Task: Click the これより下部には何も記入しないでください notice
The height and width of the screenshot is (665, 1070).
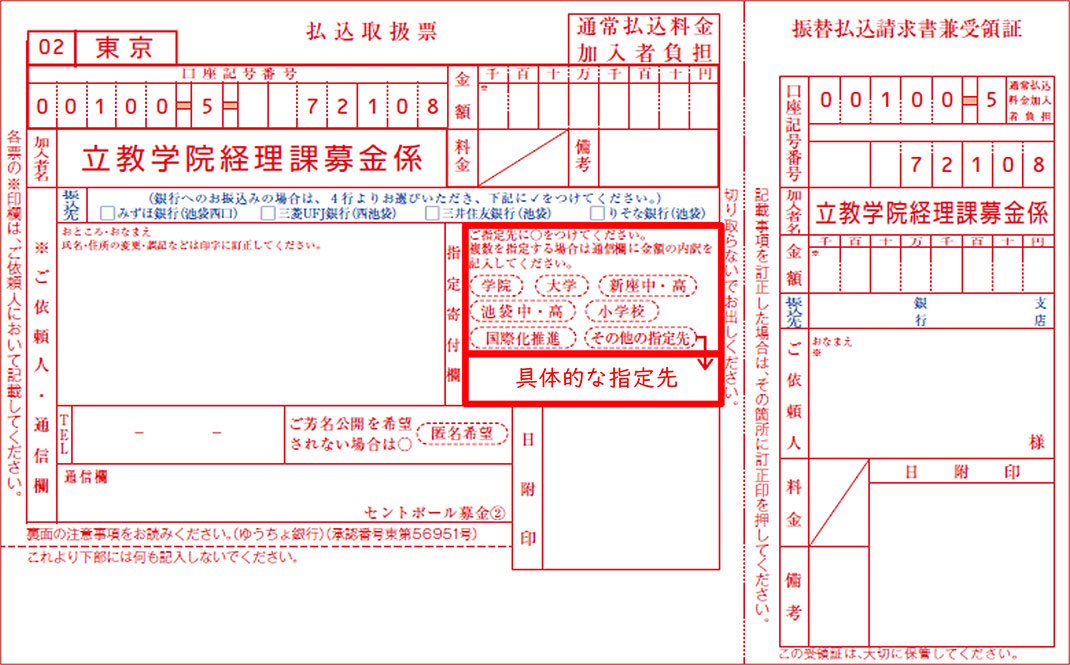Action: [162, 557]
